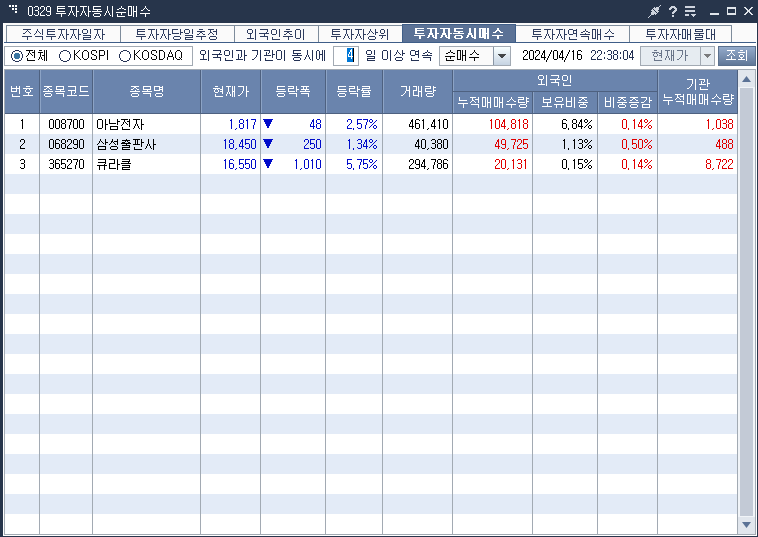
Task: Select the KOSDAQ radio button
Action: pyautogui.click(x=125, y=56)
